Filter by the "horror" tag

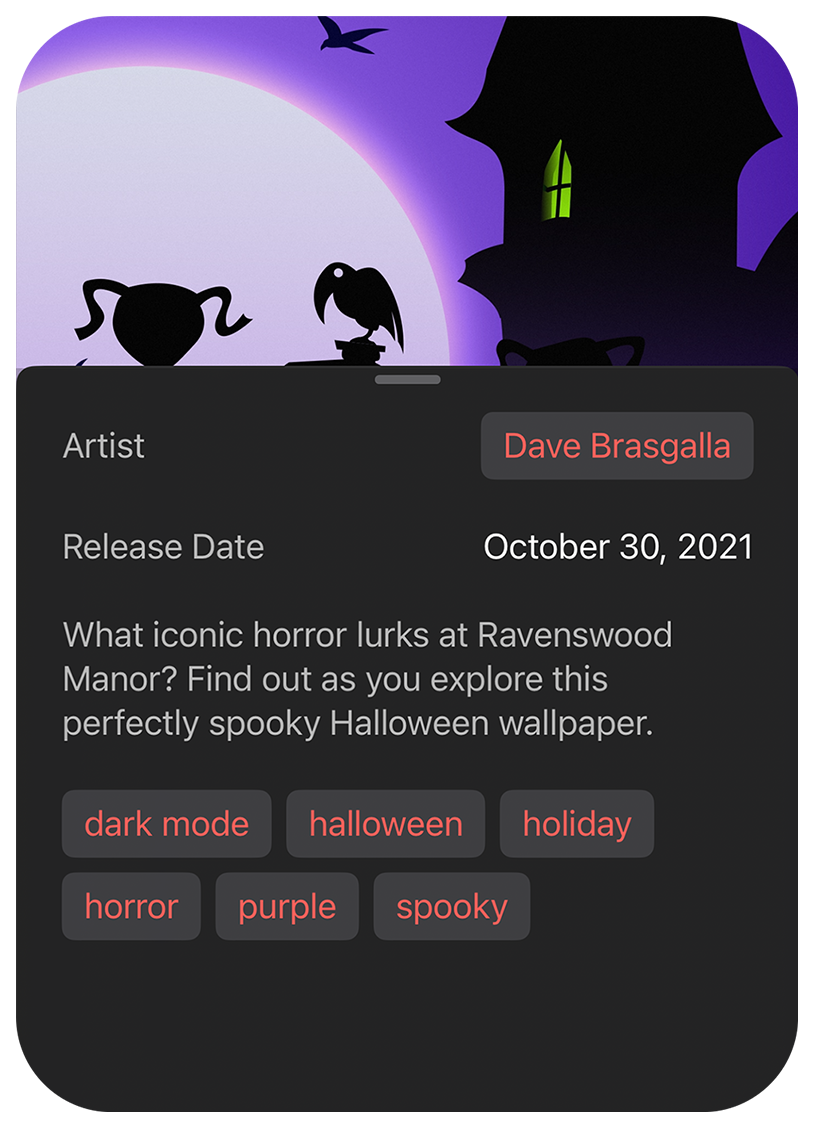coord(131,907)
